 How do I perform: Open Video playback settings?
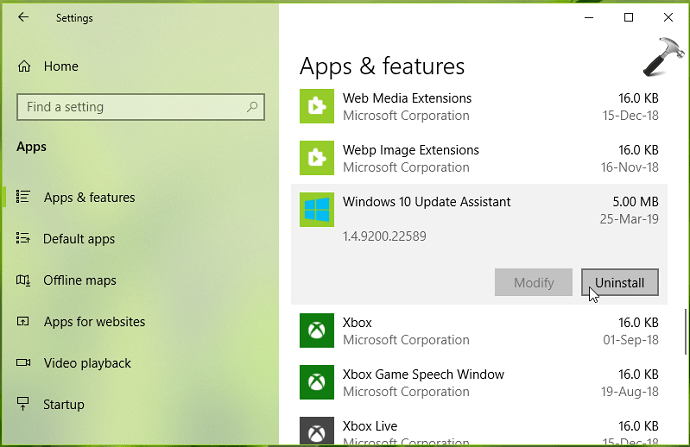(87, 363)
